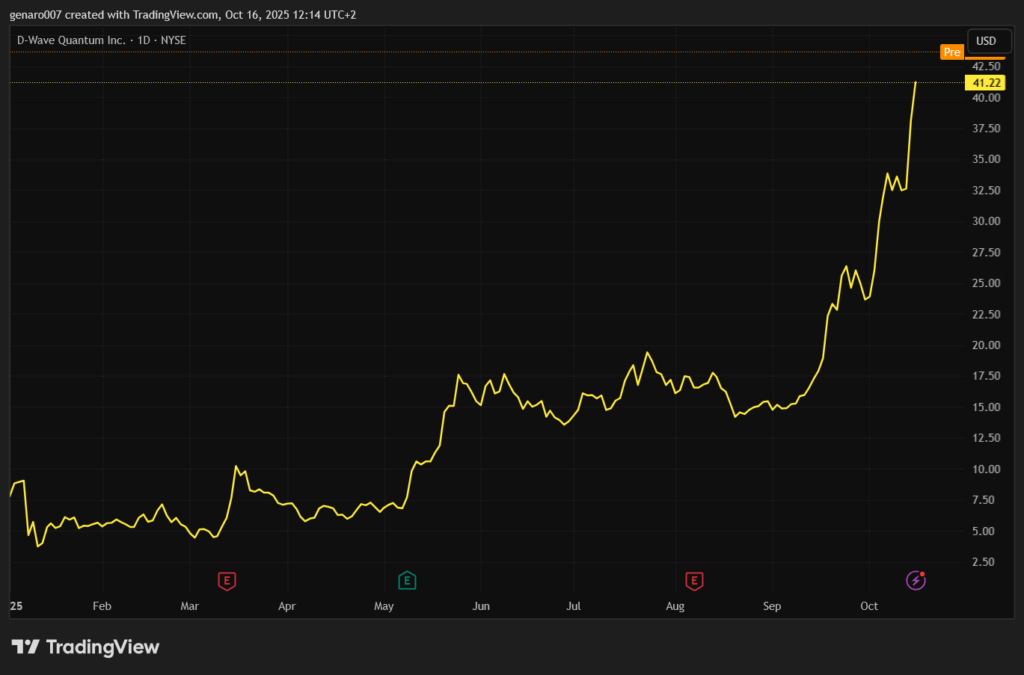This screenshot has height=675, width=1024.
Task: Click the purple lightning event icon near October
Action: click(x=916, y=580)
